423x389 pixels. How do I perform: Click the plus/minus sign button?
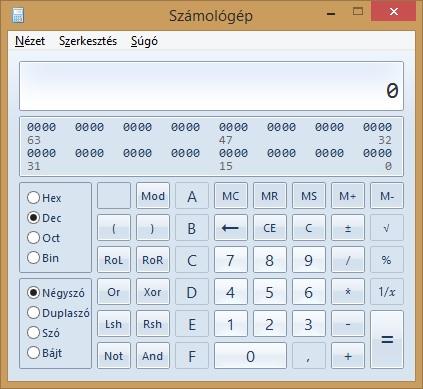pyautogui.click(x=348, y=228)
